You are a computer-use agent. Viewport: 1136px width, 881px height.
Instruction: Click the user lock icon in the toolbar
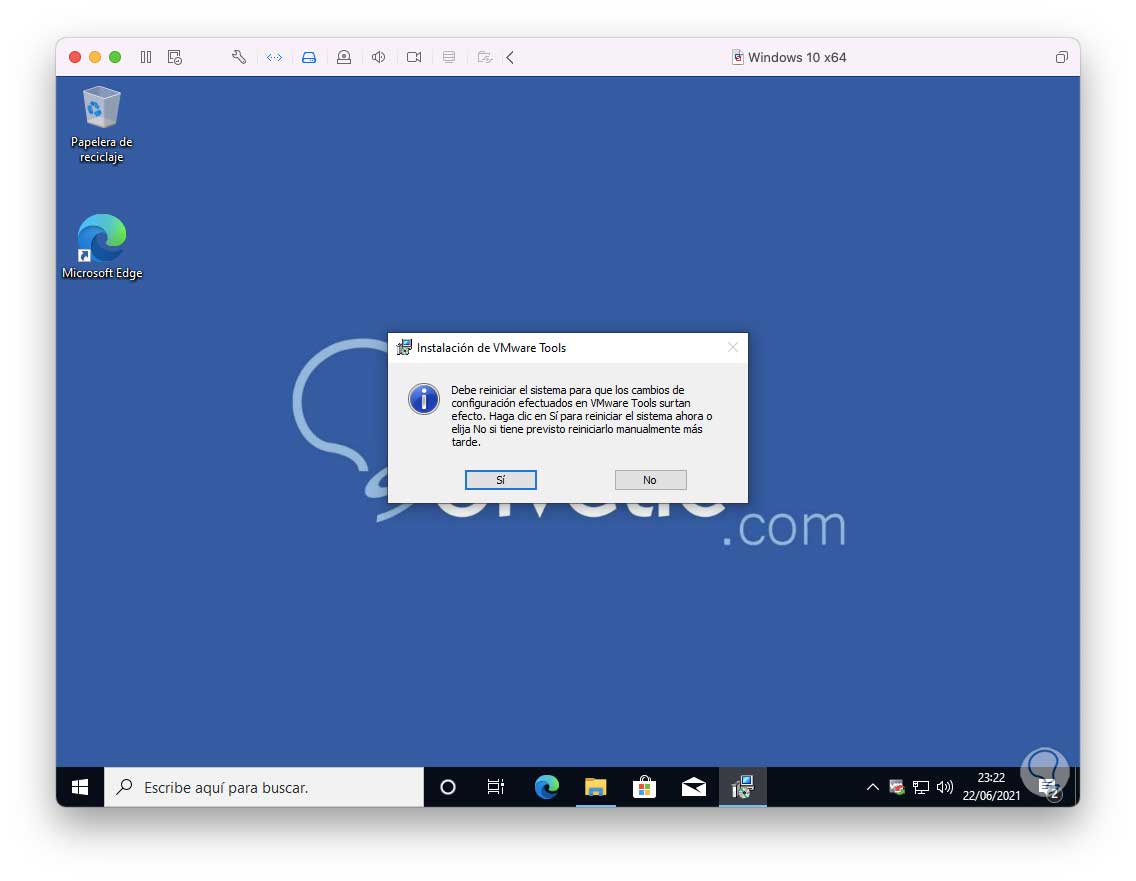344,57
